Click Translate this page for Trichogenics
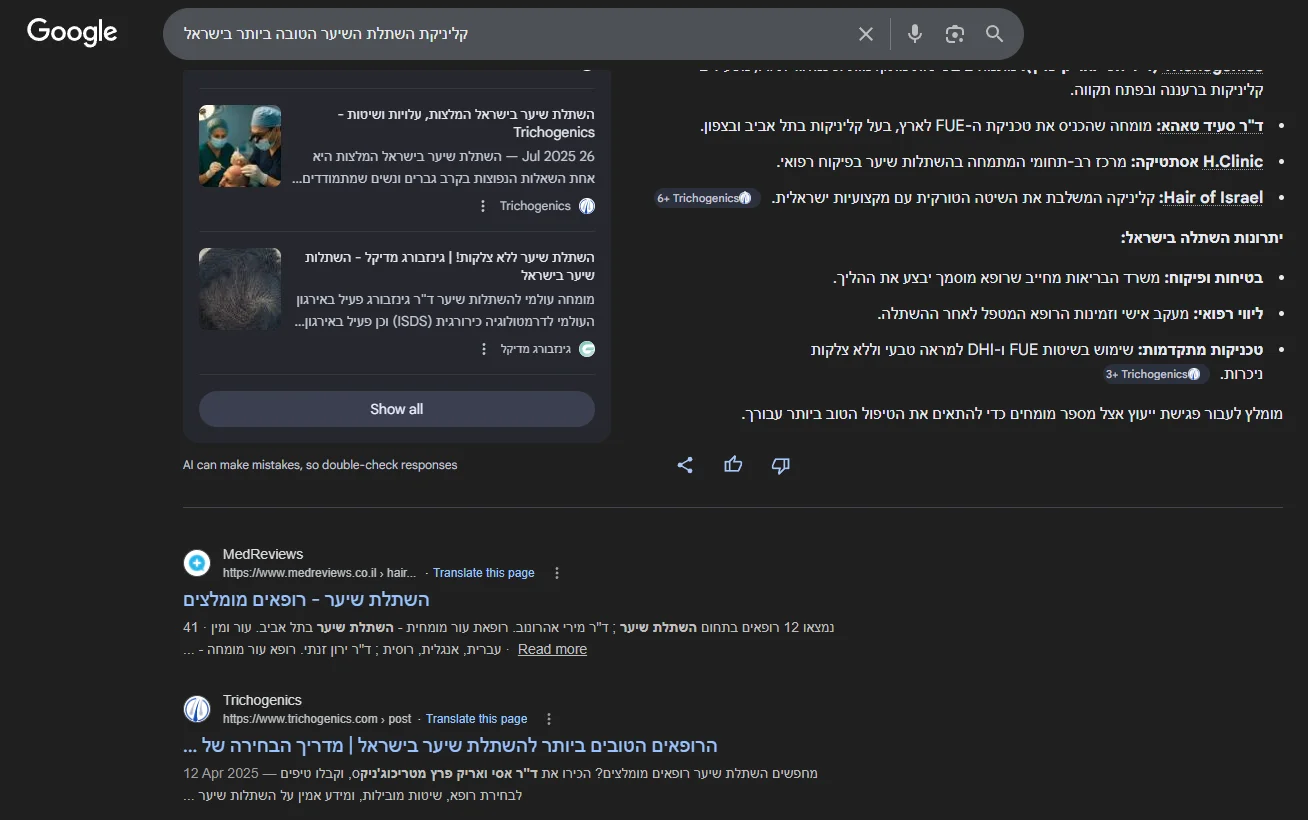Viewport: 1308px width, 820px height. coord(476,719)
